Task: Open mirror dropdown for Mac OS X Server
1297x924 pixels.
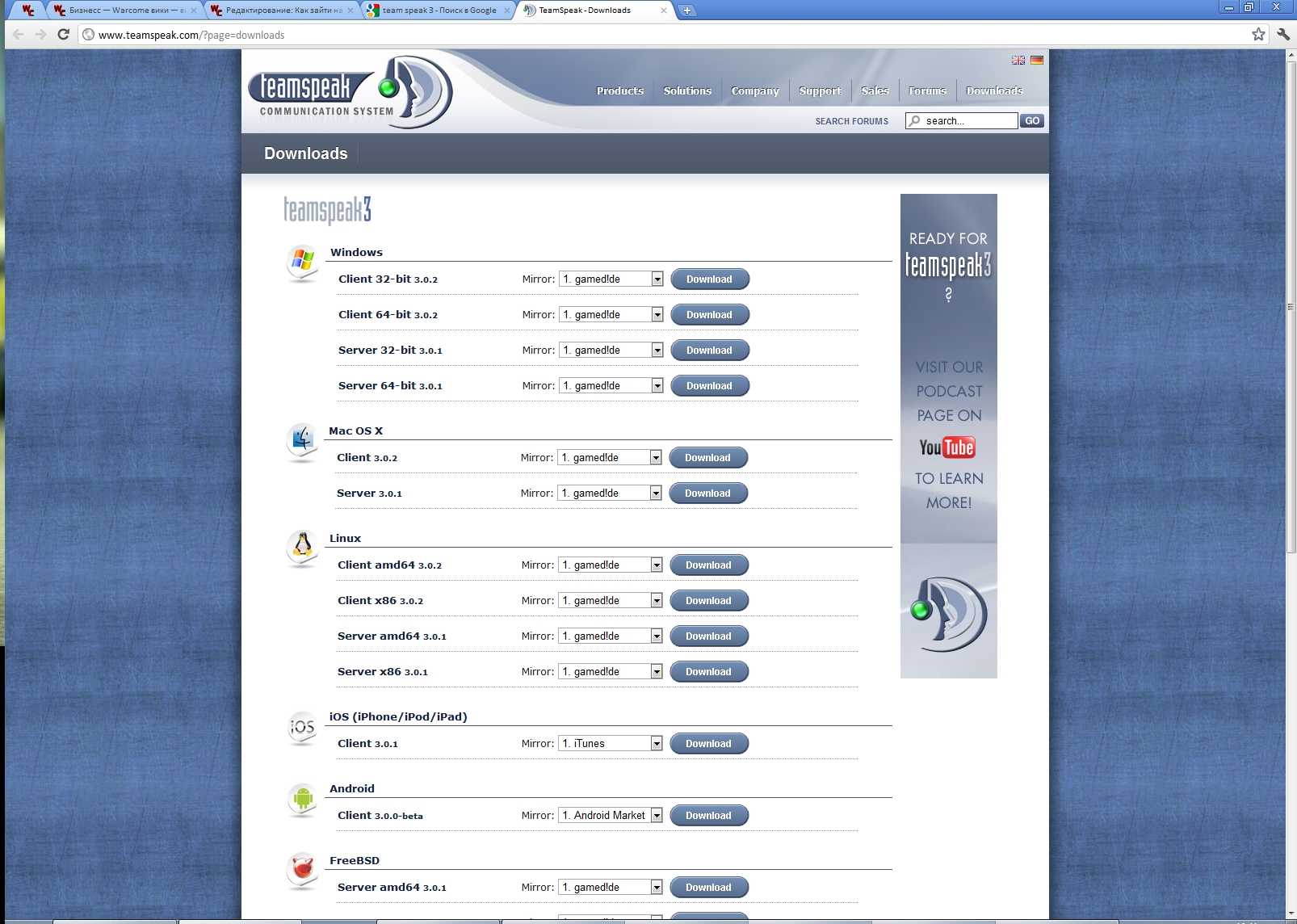Action: coord(610,493)
